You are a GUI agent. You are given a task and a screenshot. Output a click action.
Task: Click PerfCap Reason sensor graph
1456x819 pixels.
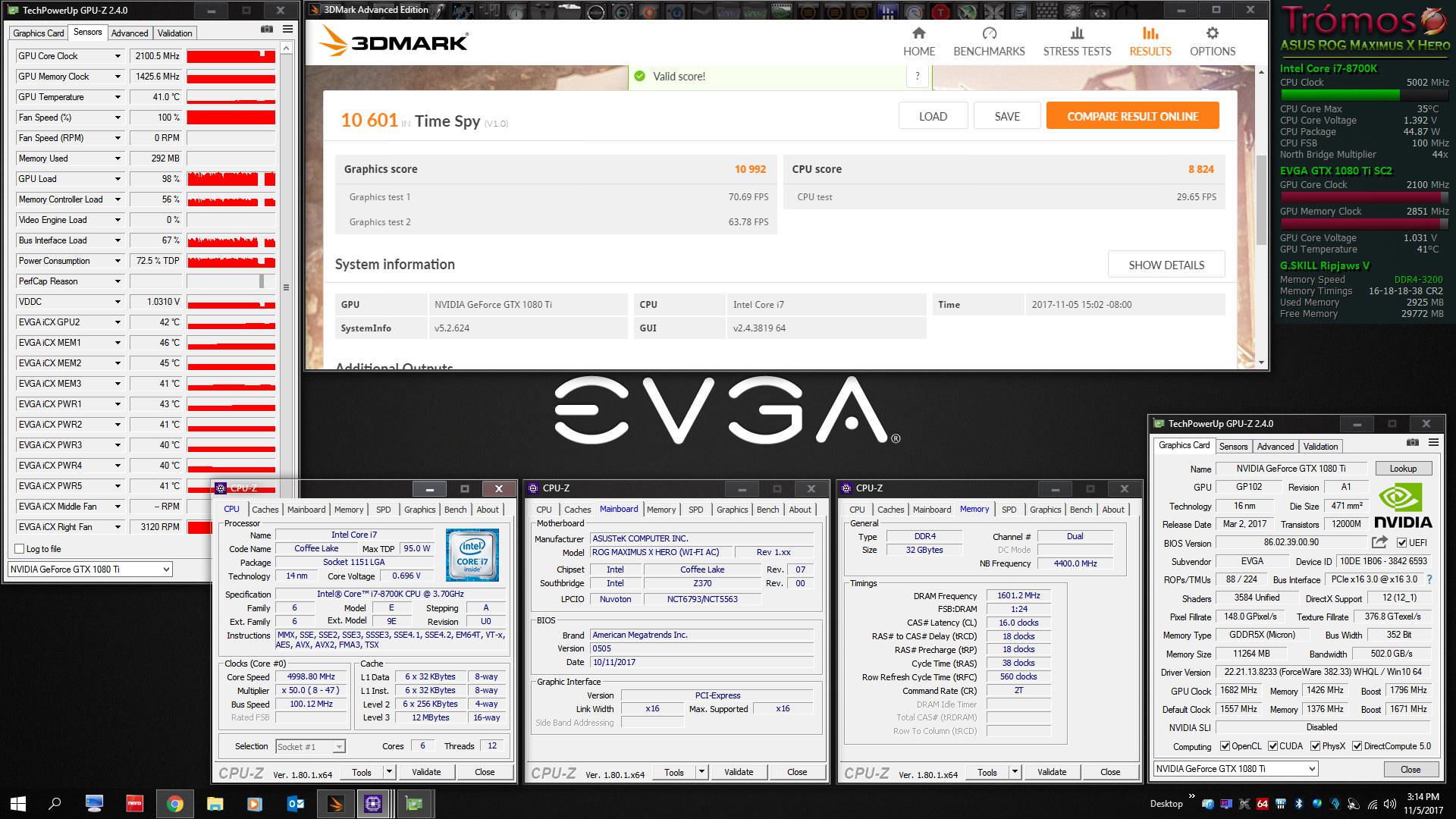click(231, 281)
